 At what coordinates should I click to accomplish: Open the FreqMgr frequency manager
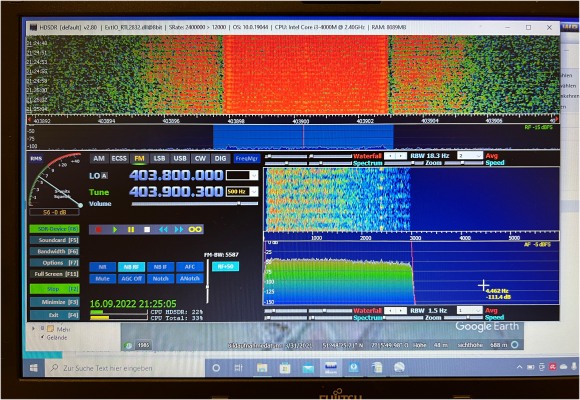[247, 159]
